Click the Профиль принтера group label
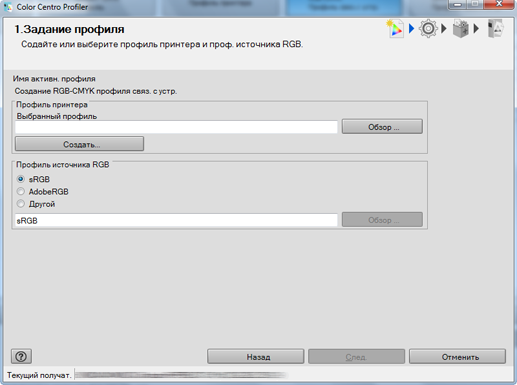The image size is (517, 385). [x=52, y=105]
